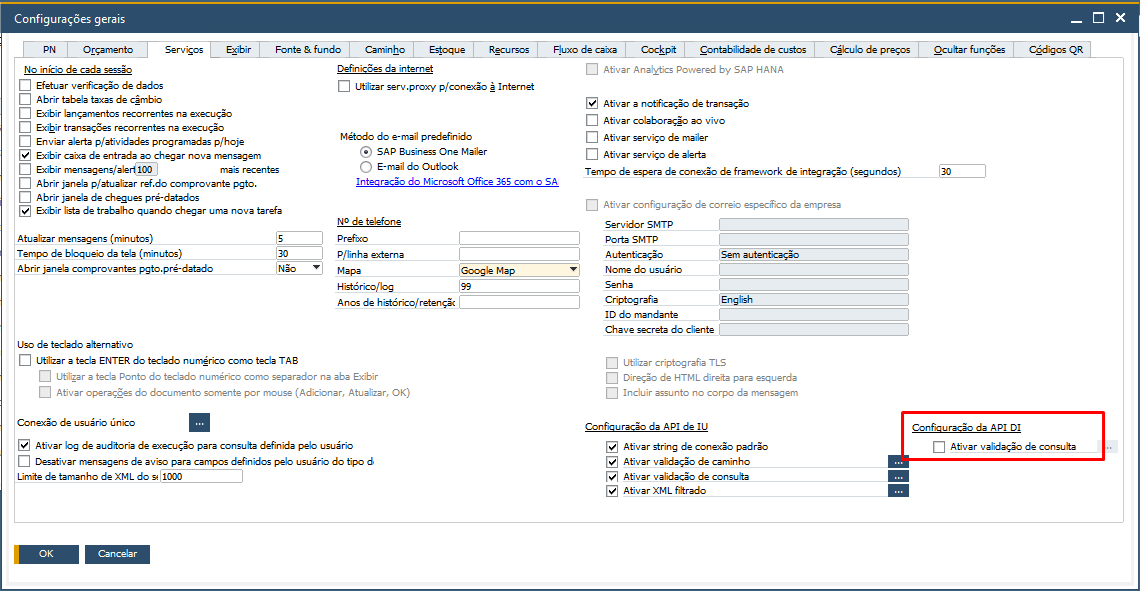Open the Cockpit tab

click(x=658, y=49)
